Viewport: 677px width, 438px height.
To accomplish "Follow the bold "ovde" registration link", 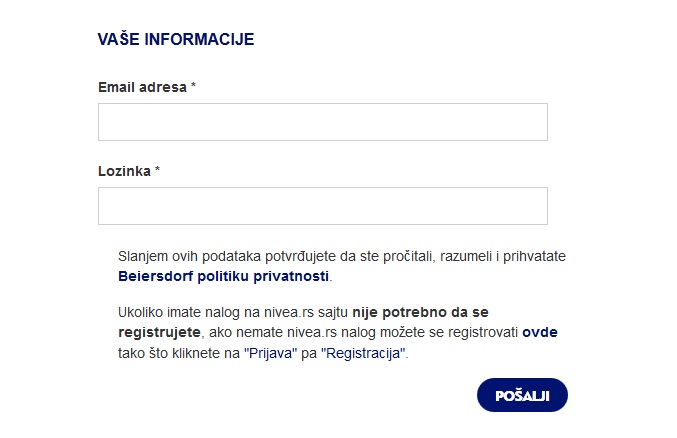I will 540,332.
